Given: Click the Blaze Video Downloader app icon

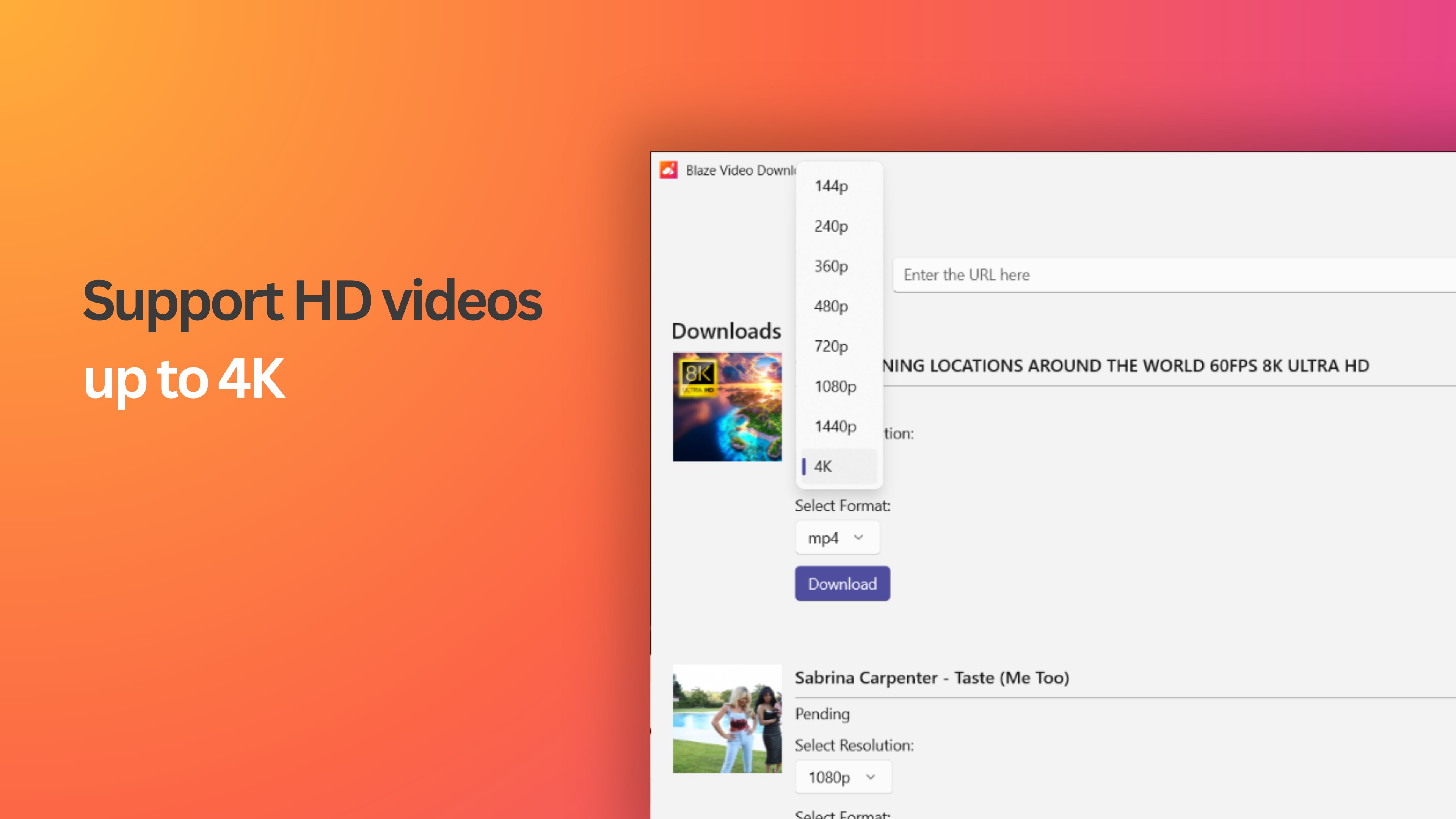Looking at the screenshot, I should point(668,170).
